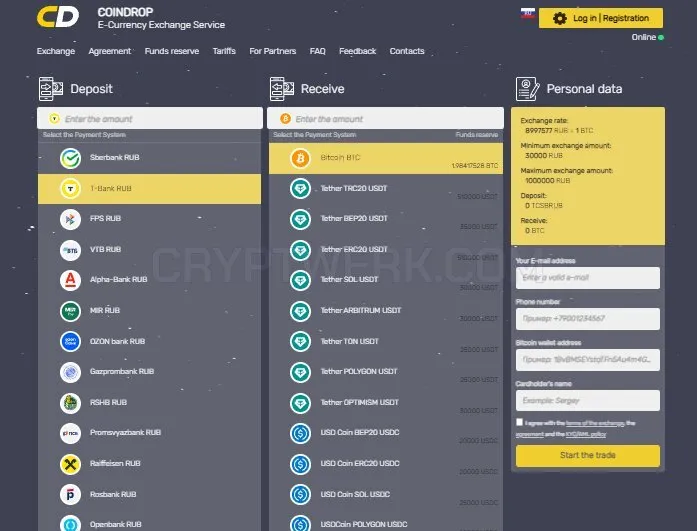The width and height of the screenshot is (697, 531).
Task: Click the E-mail address field
Action: pyautogui.click(x=588, y=278)
